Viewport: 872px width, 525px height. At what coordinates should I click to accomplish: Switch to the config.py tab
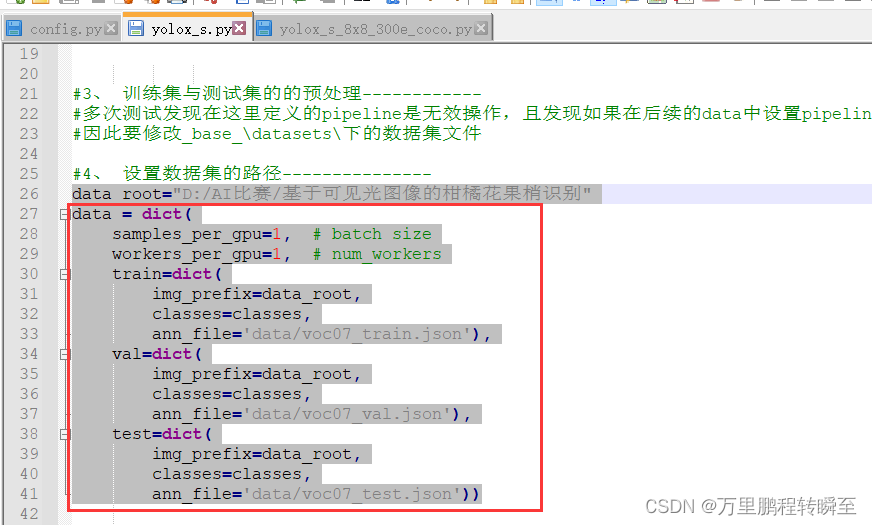click(66, 29)
